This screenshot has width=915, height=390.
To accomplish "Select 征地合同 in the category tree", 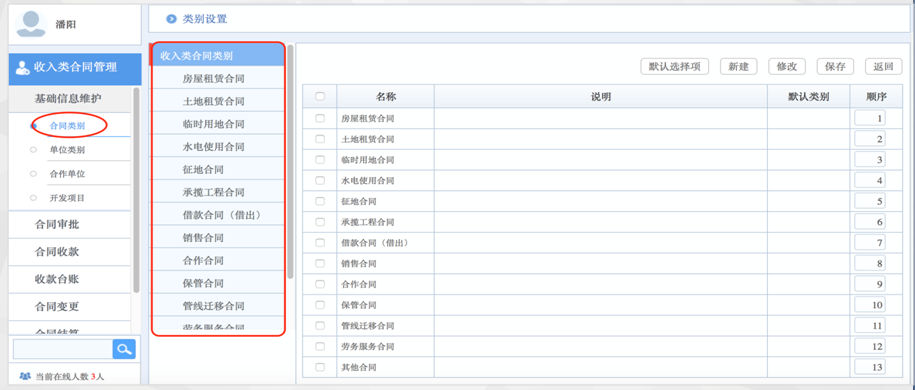I will click(218, 169).
